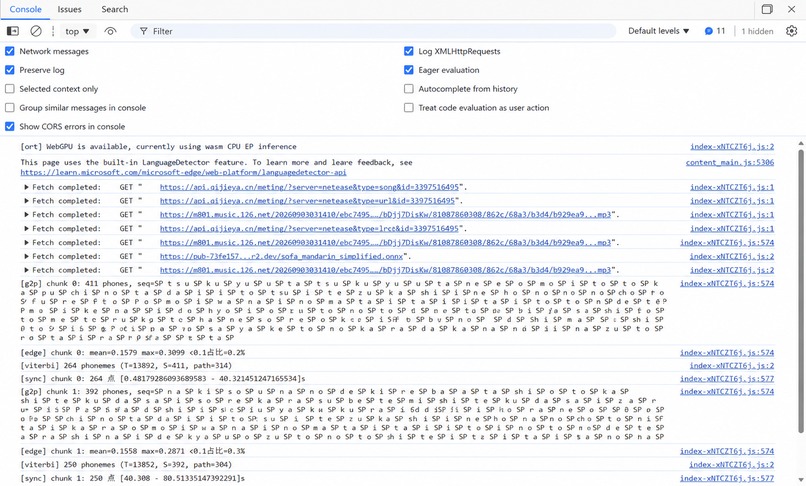Screen dimensions: 806x486
Task: Clear the console with the ban icon
Action: pyautogui.click(x=35, y=31)
